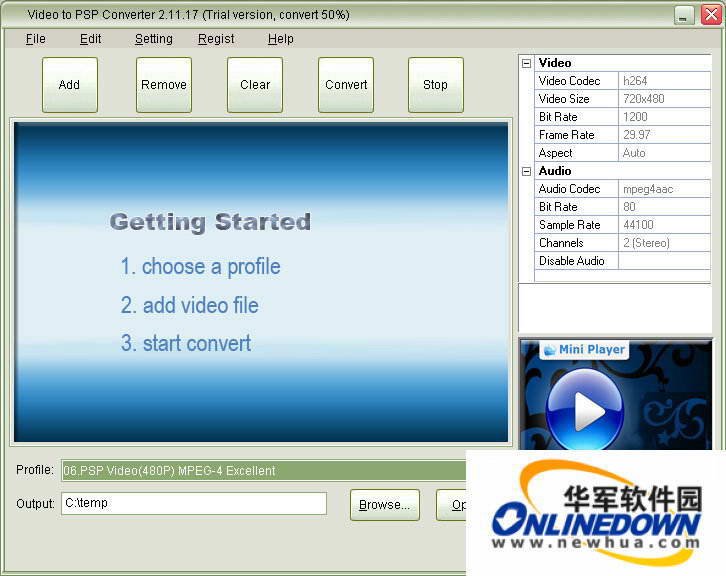The image size is (726, 576).
Task: Minimize the converter window
Action: (684, 15)
